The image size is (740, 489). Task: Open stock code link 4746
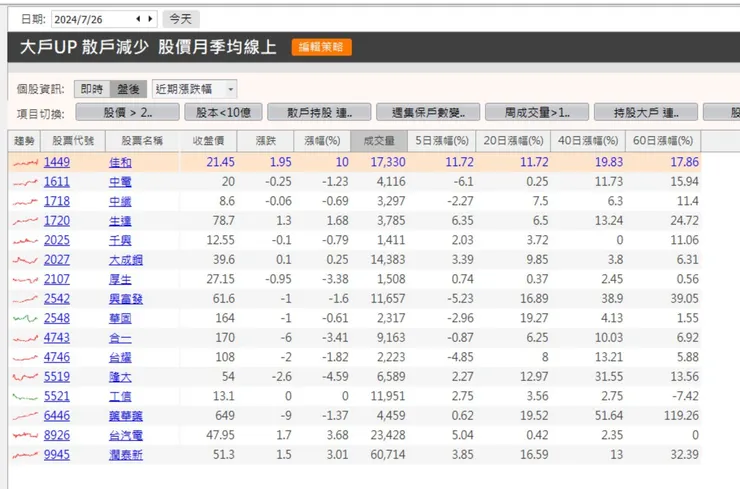[x=57, y=357]
